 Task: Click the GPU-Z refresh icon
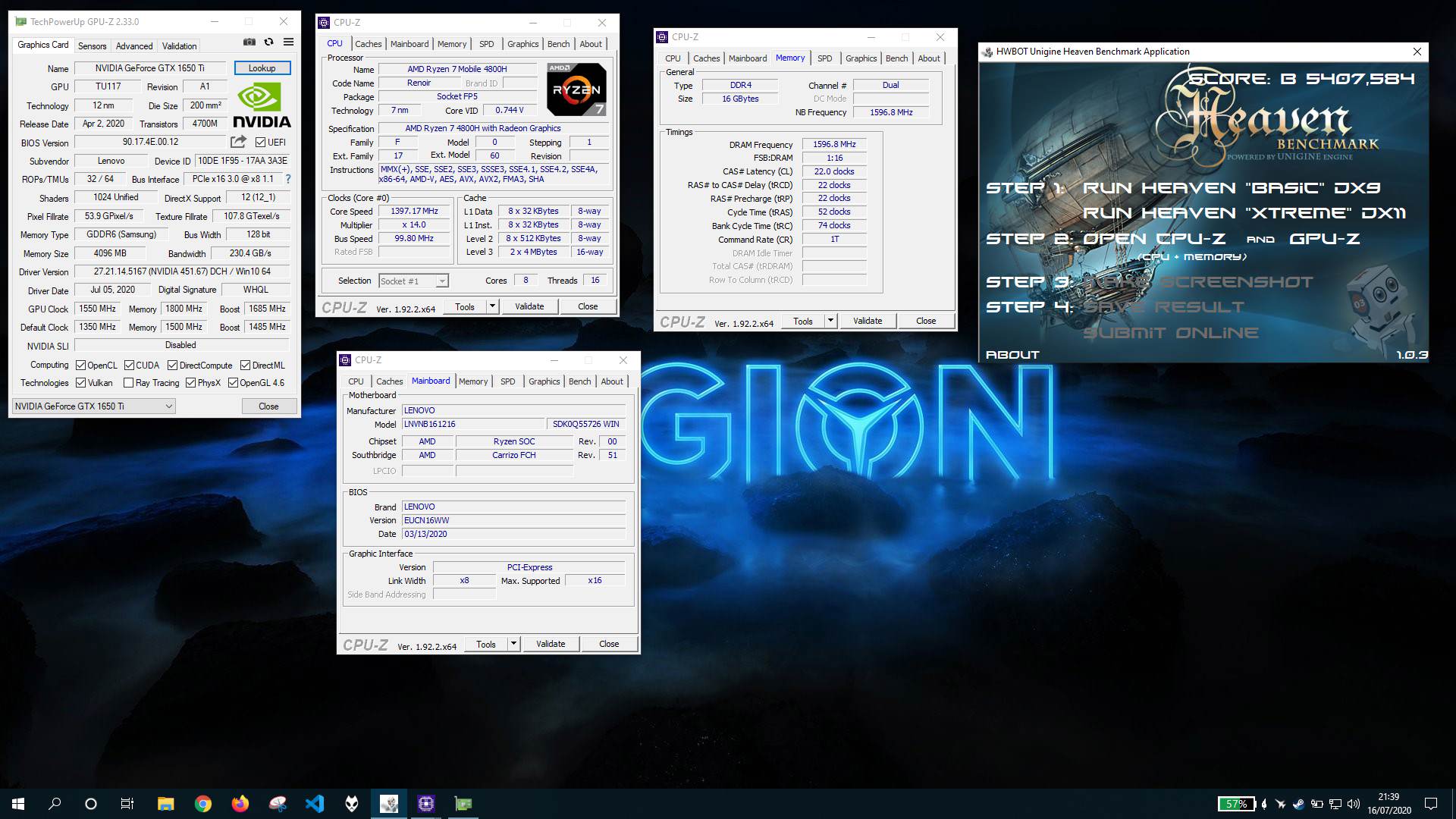[x=268, y=42]
